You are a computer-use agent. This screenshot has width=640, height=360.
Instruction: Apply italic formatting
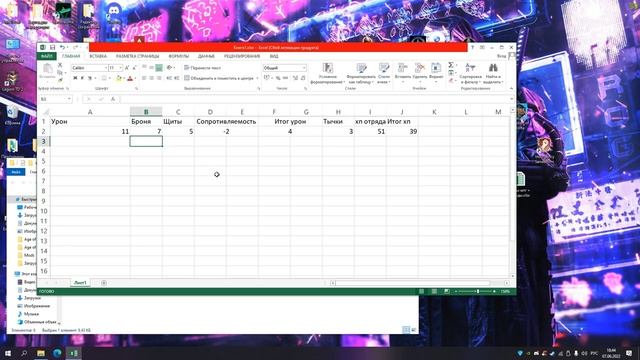pyautogui.click(x=82, y=78)
